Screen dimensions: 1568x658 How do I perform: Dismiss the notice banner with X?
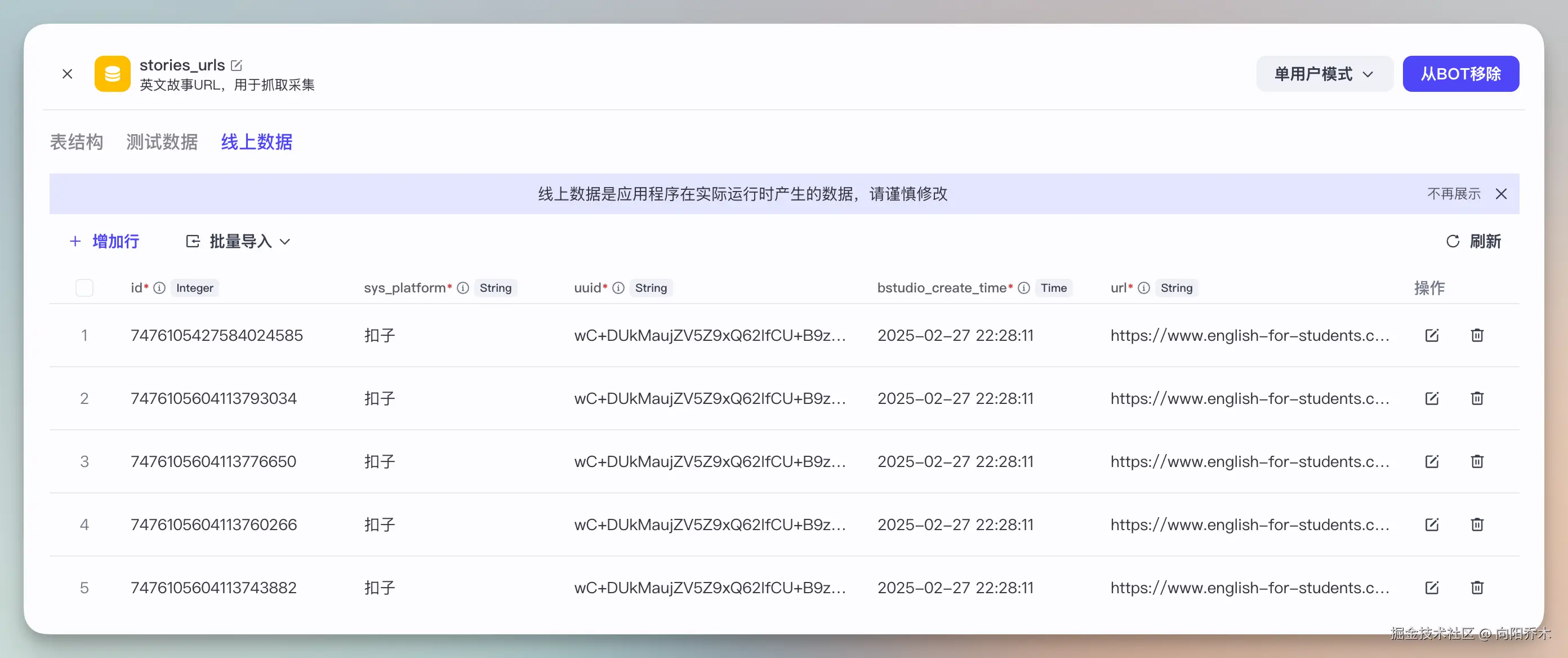click(1501, 194)
